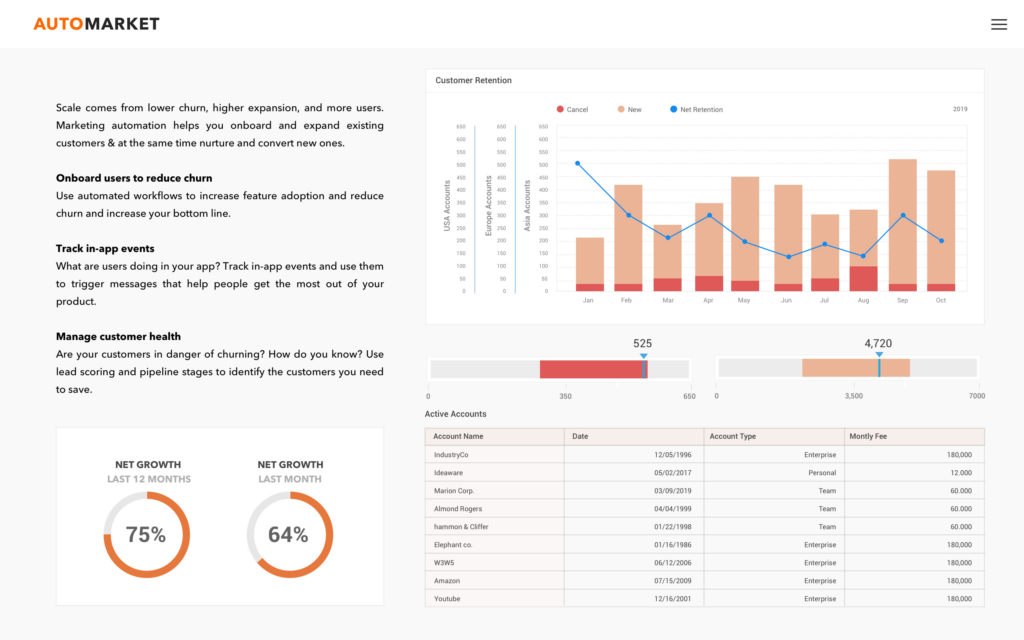Click the 64% net growth donut chart
1024x640 pixels.
[289, 535]
